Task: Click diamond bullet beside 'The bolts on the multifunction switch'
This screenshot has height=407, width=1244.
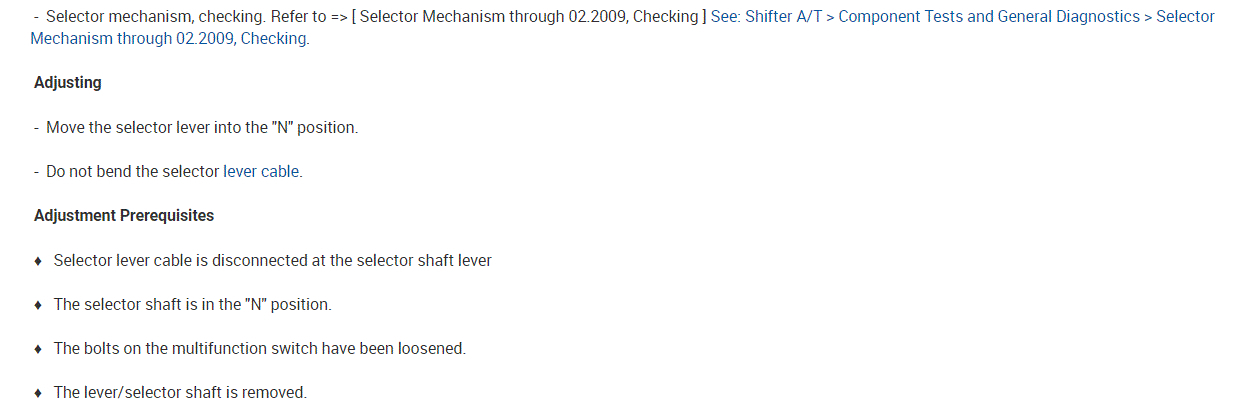Action: [x=38, y=349]
